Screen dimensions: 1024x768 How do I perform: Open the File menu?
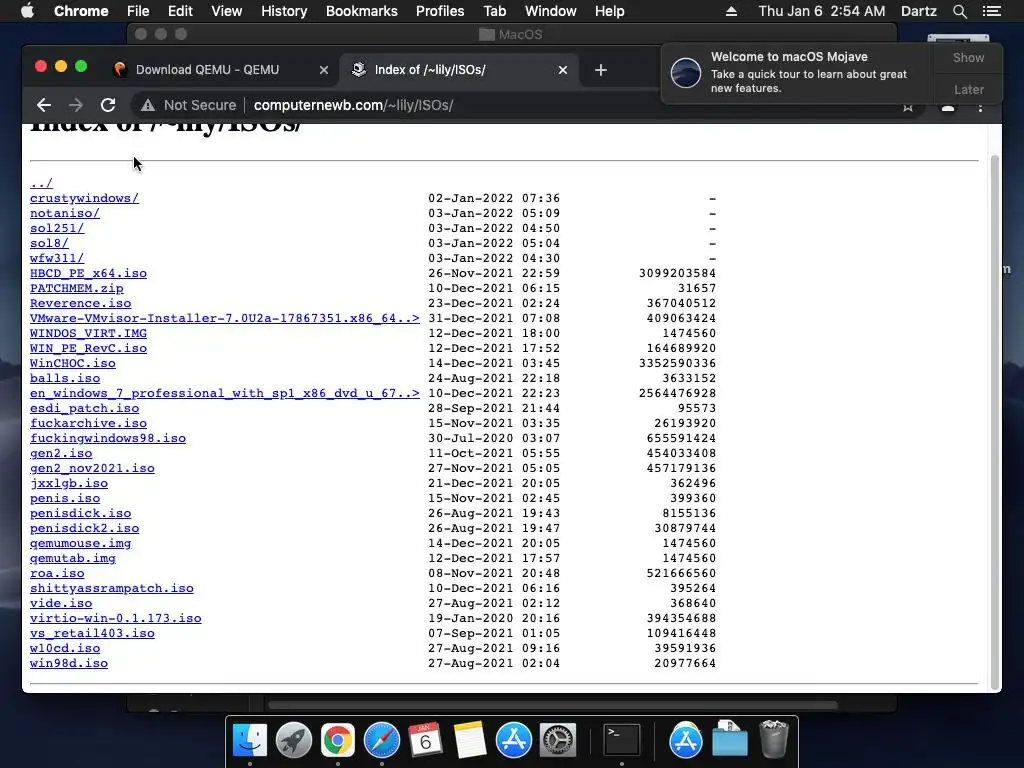click(138, 11)
